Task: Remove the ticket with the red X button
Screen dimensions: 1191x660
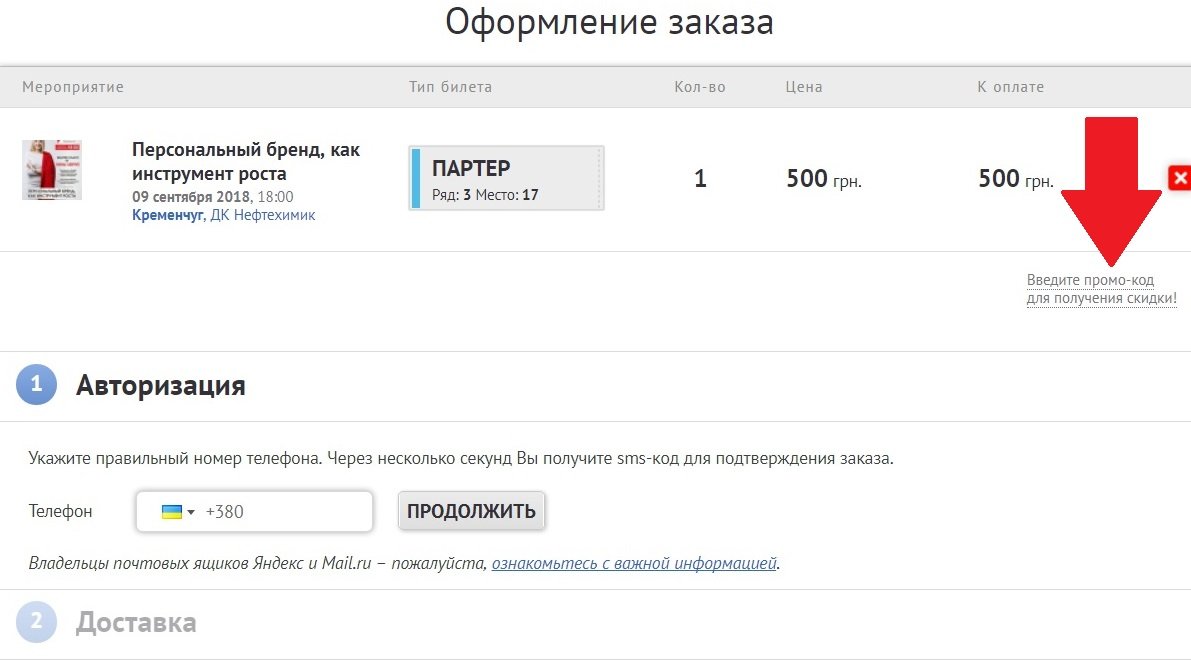Action: (1179, 179)
